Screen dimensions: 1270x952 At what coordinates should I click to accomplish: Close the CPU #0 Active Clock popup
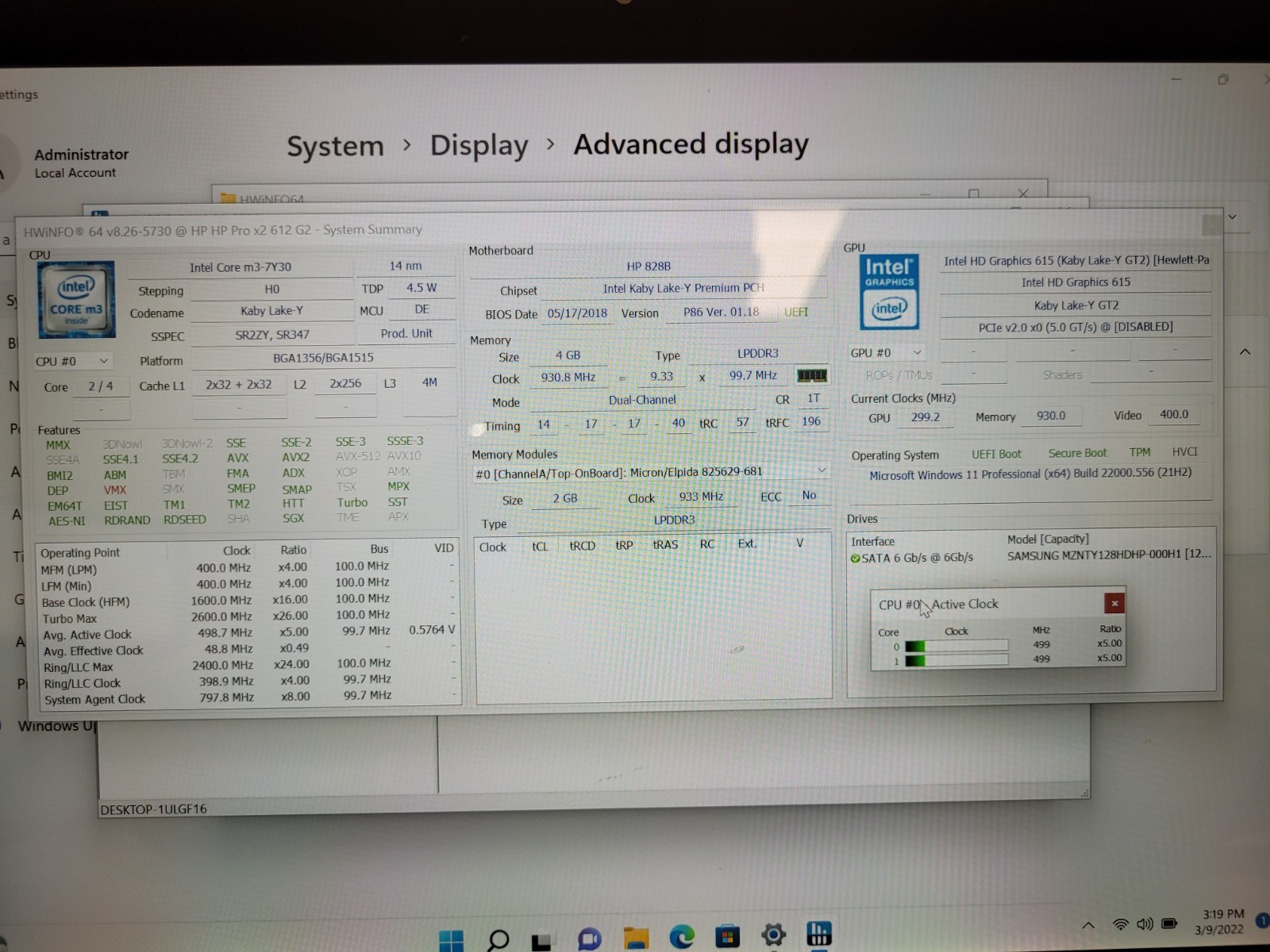[1114, 604]
